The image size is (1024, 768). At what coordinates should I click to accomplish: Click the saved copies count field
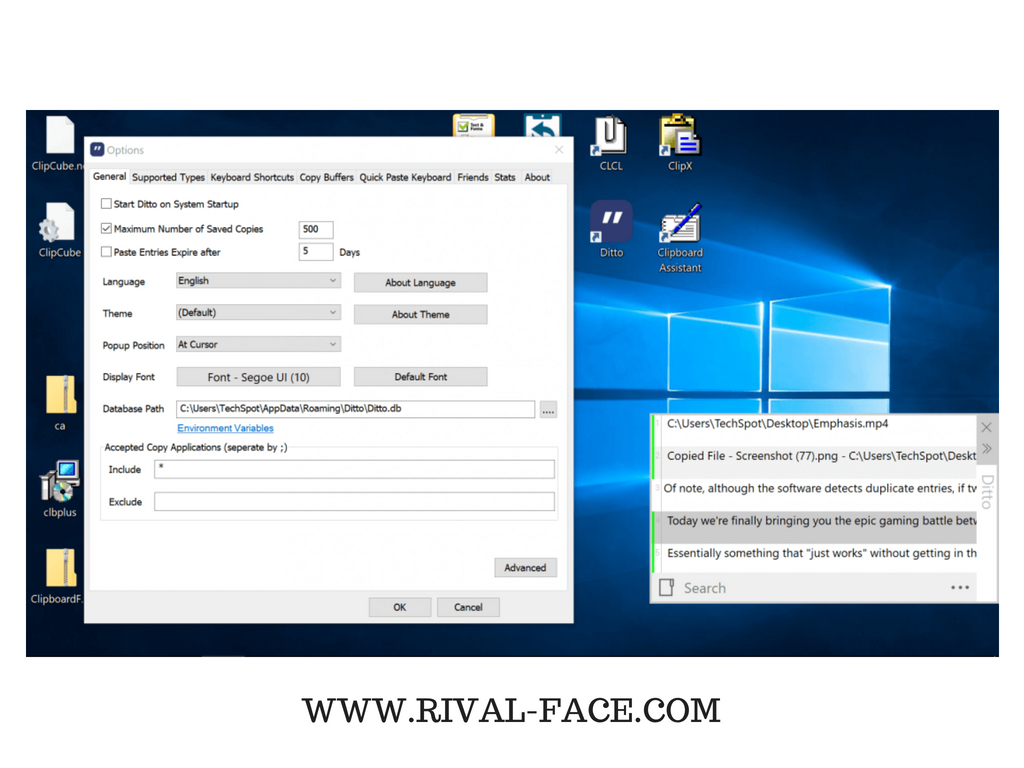tap(316, 229)
